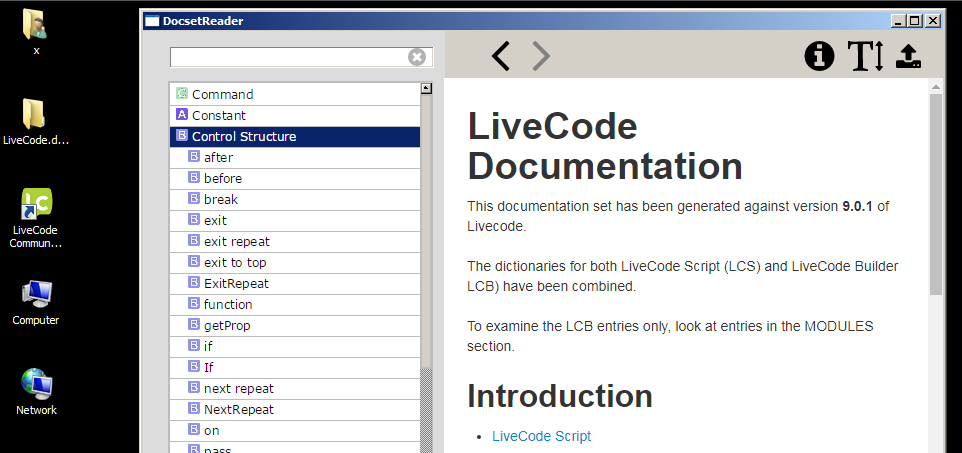Clear the search field with X icon
Screen dimensions: 962x453
point(417,57)
